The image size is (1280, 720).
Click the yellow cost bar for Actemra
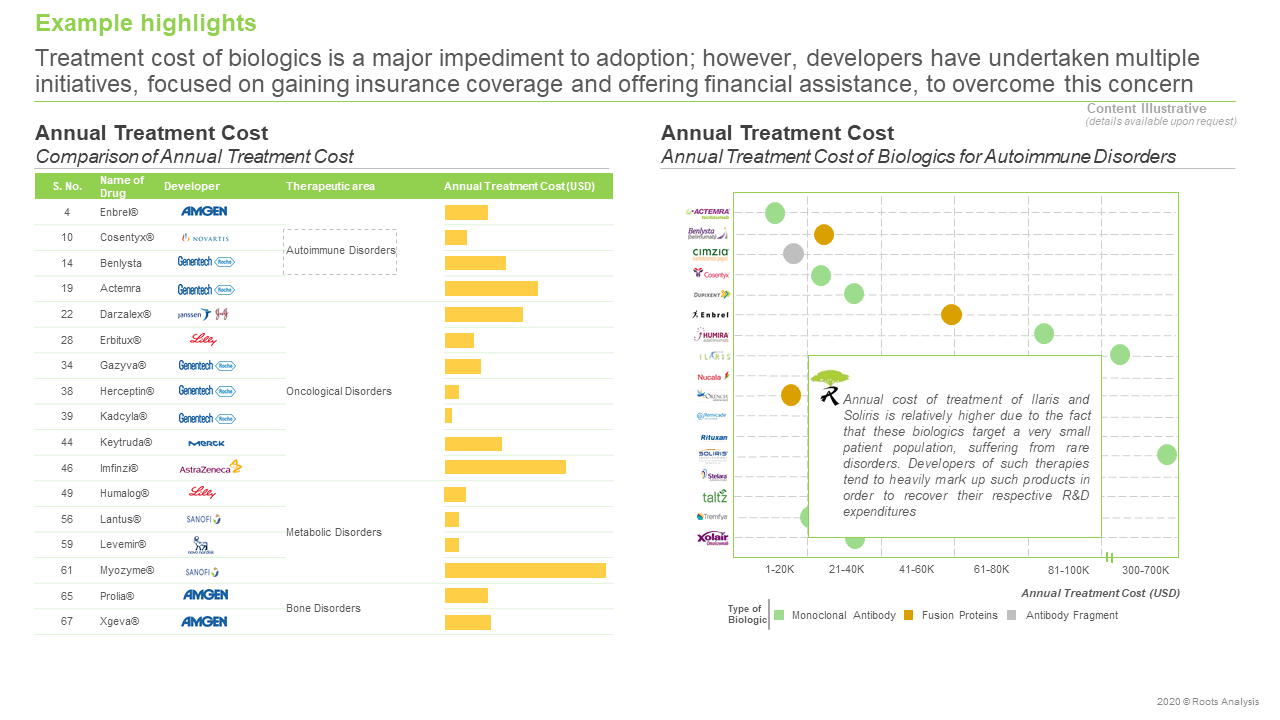491,289
